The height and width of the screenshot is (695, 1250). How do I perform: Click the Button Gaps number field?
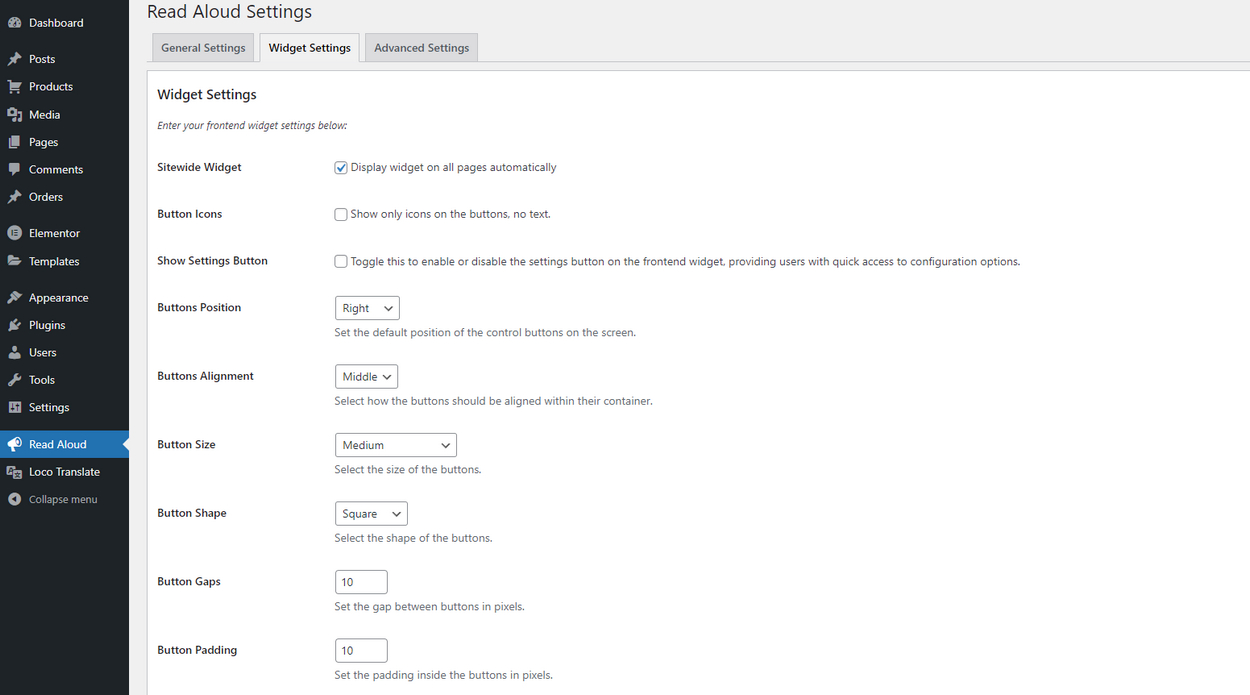click(361, 582)
